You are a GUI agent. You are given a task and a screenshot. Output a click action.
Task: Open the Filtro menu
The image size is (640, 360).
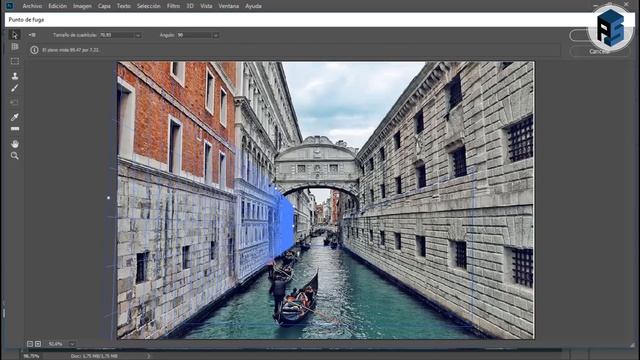click(173, 6)
